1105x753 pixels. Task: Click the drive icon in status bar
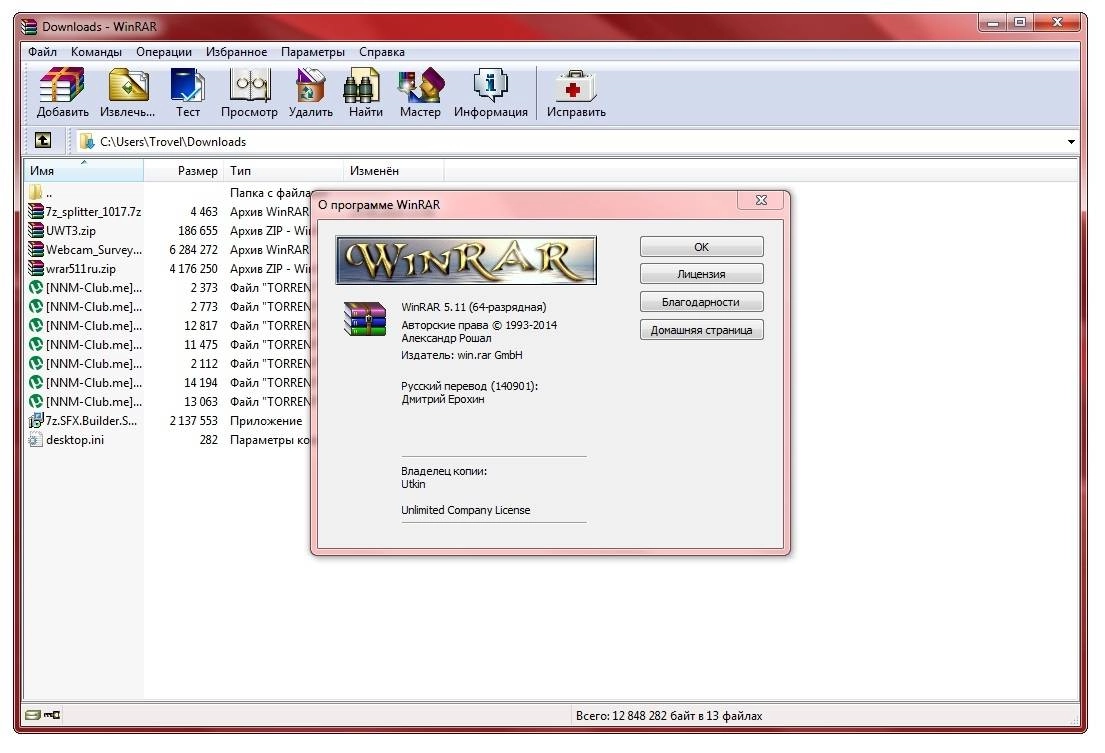pyautogui.click(x=32, y=715)
